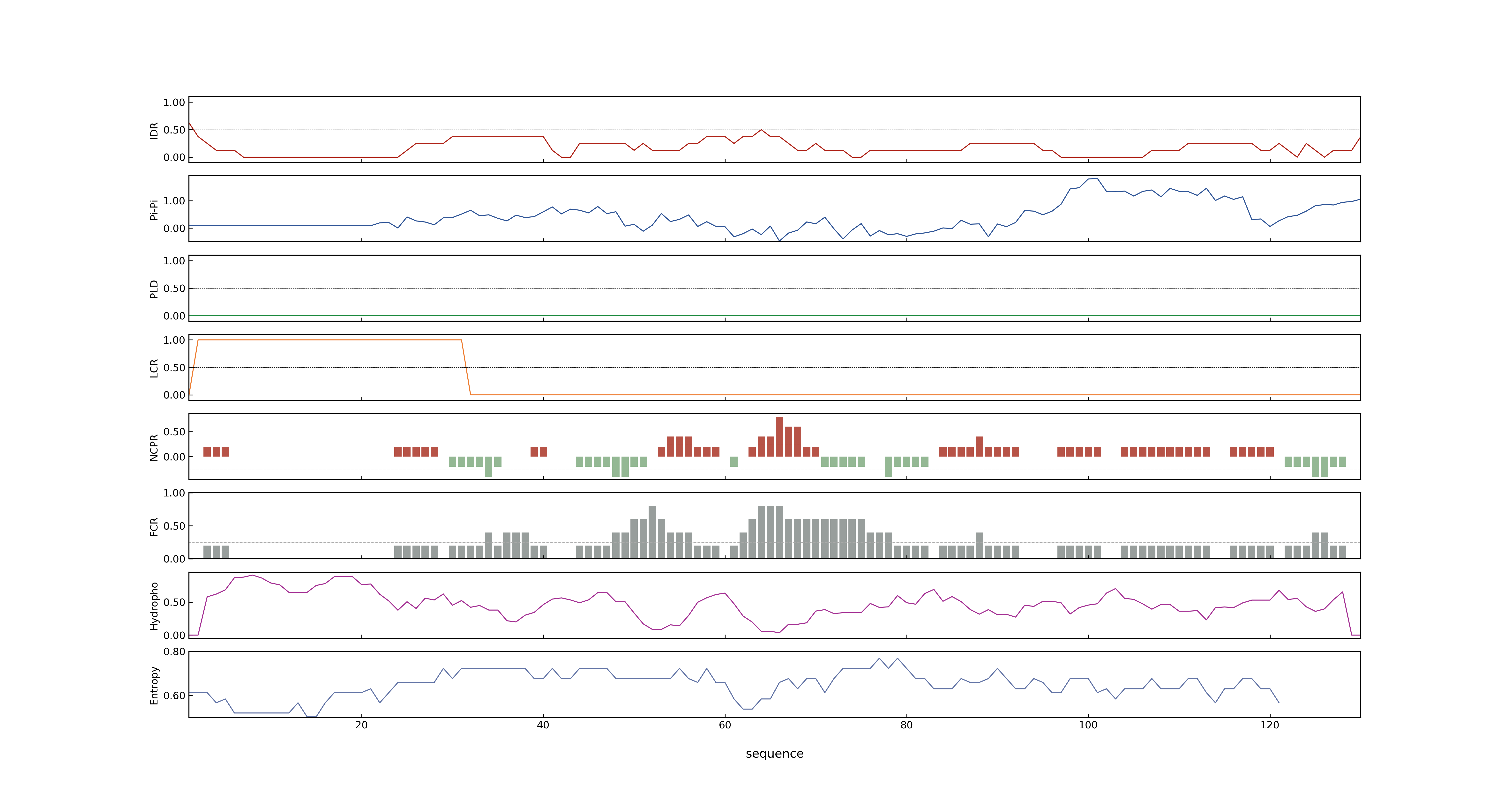The image size is (1512, 806).
Task: Click the Pi-Pi axis label
Action: [x=154, y=209]
